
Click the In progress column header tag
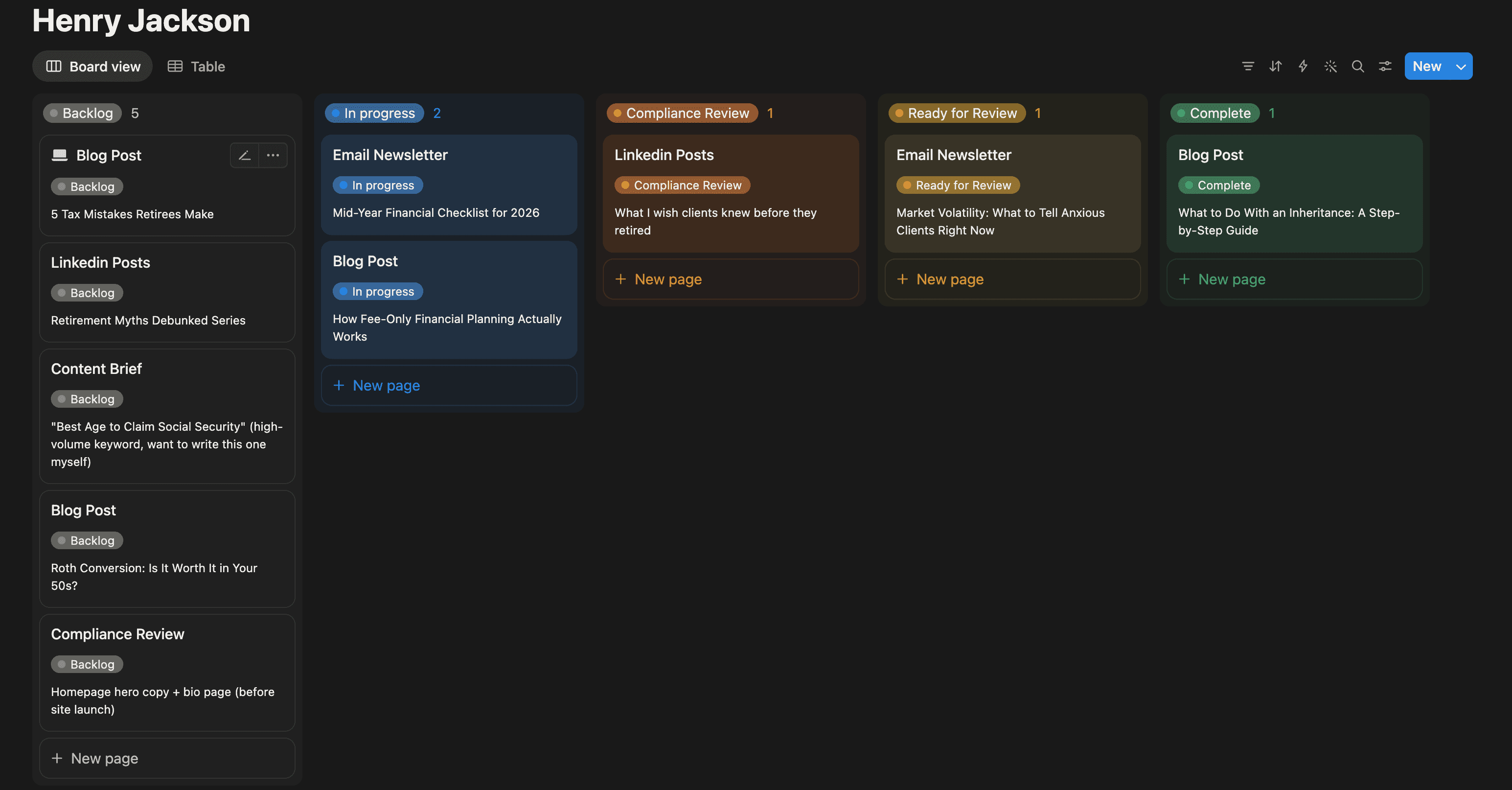click(x=374, y=113)
